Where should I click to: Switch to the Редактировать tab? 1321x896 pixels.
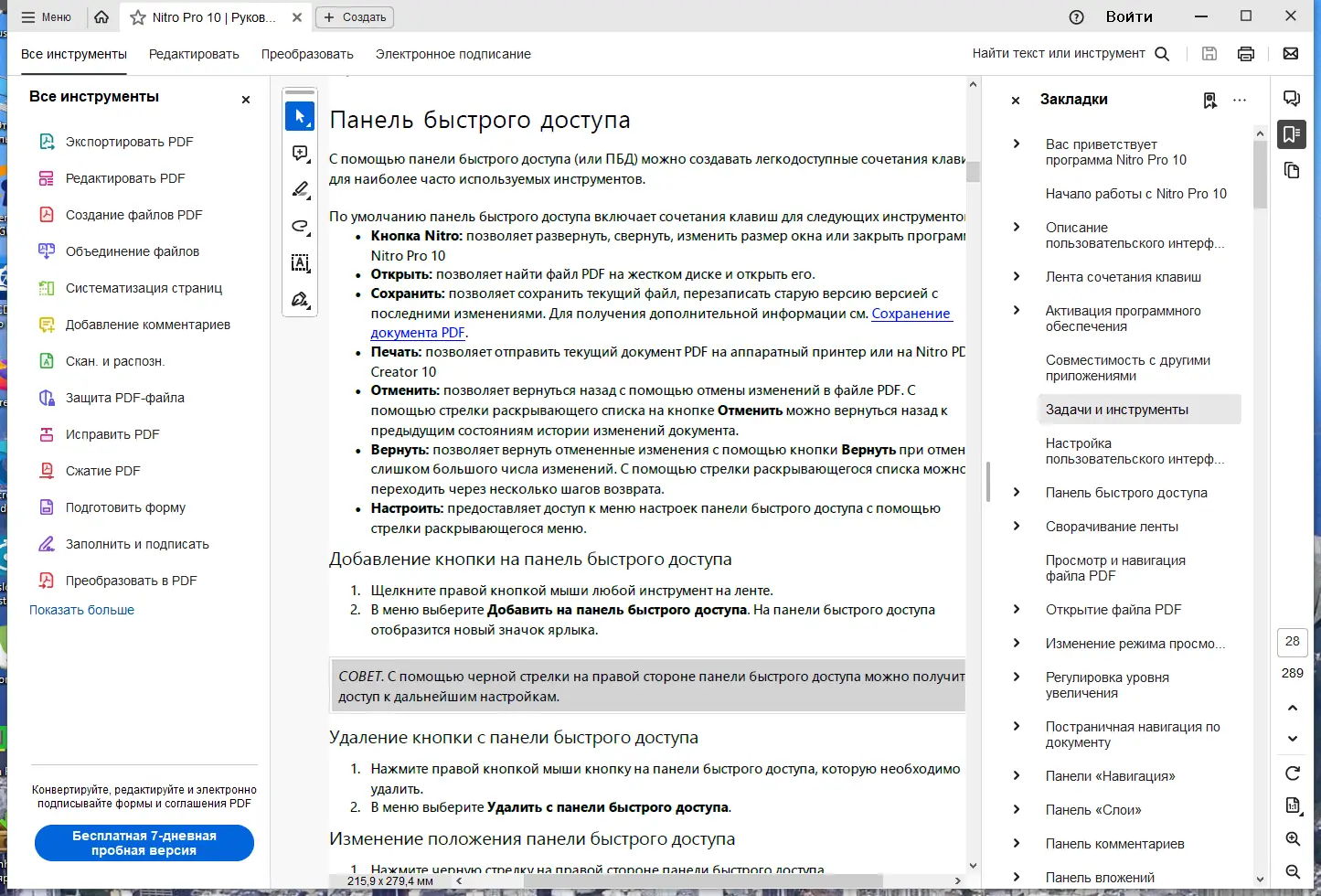194,53
